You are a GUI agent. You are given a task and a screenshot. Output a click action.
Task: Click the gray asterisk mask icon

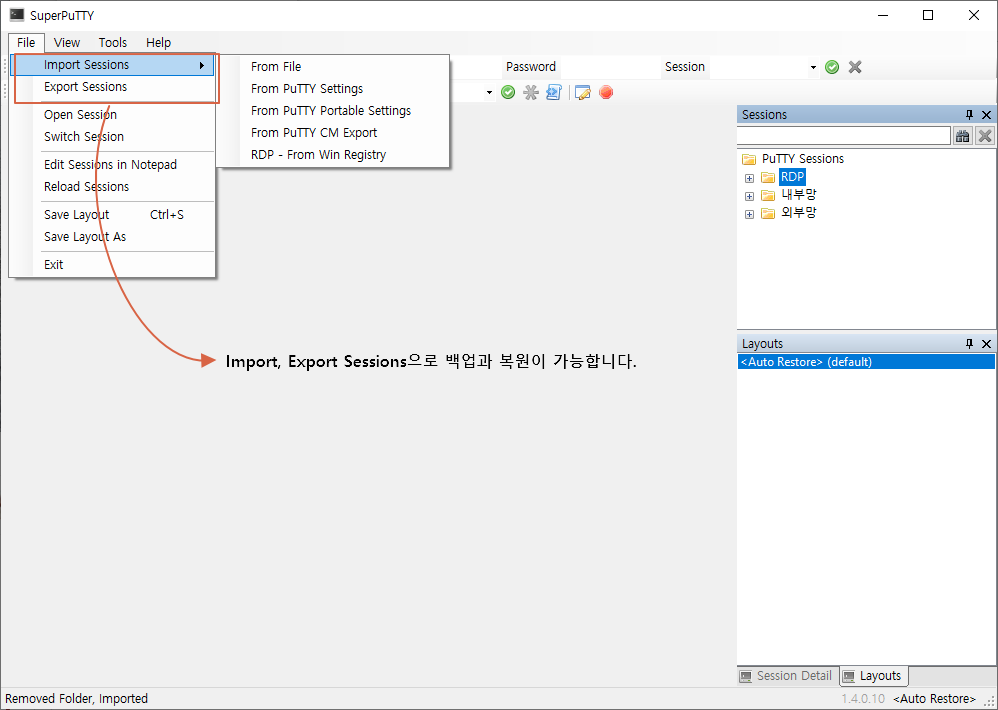531,93
